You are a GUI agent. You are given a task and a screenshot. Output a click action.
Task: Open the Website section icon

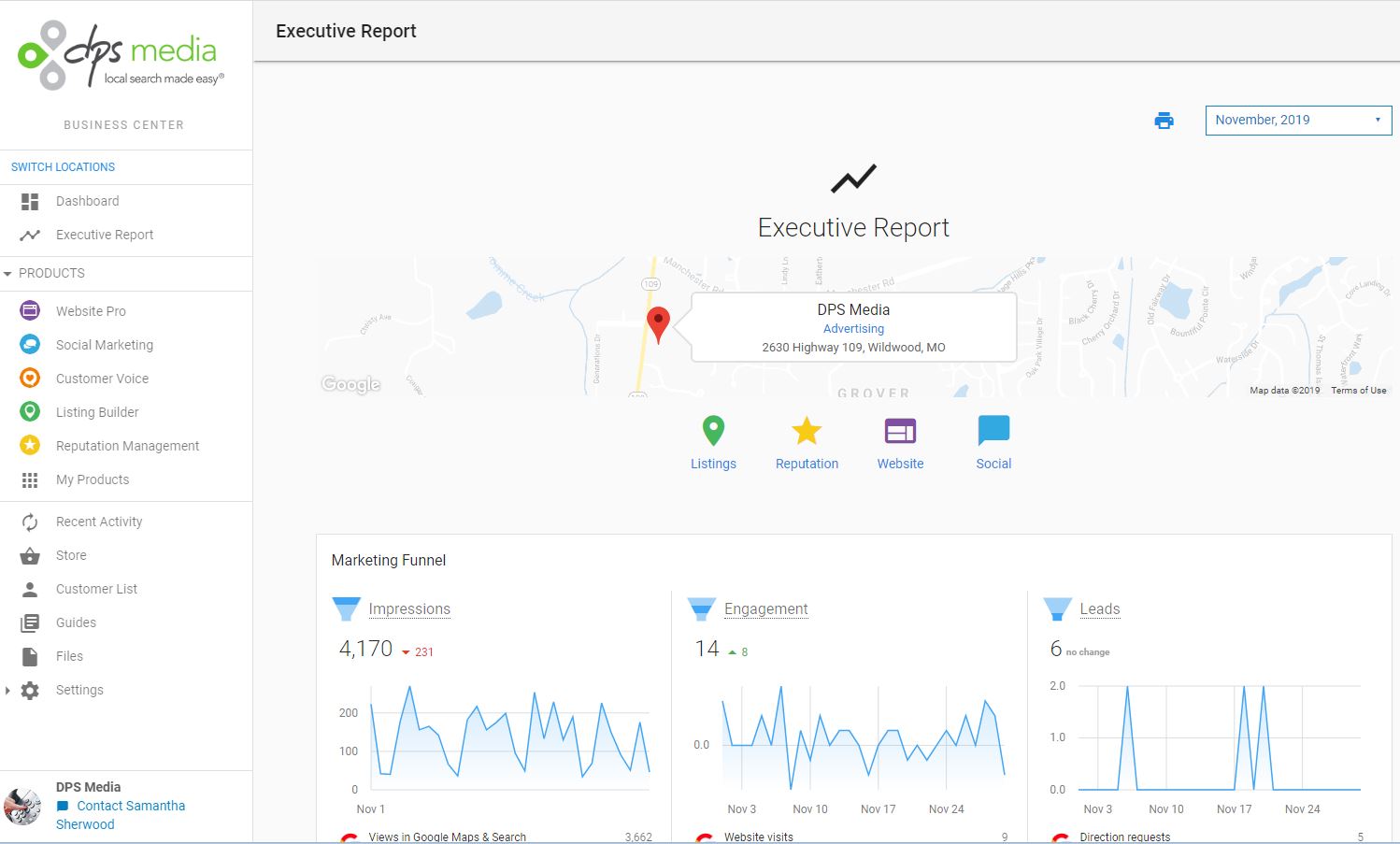[900, 431]
